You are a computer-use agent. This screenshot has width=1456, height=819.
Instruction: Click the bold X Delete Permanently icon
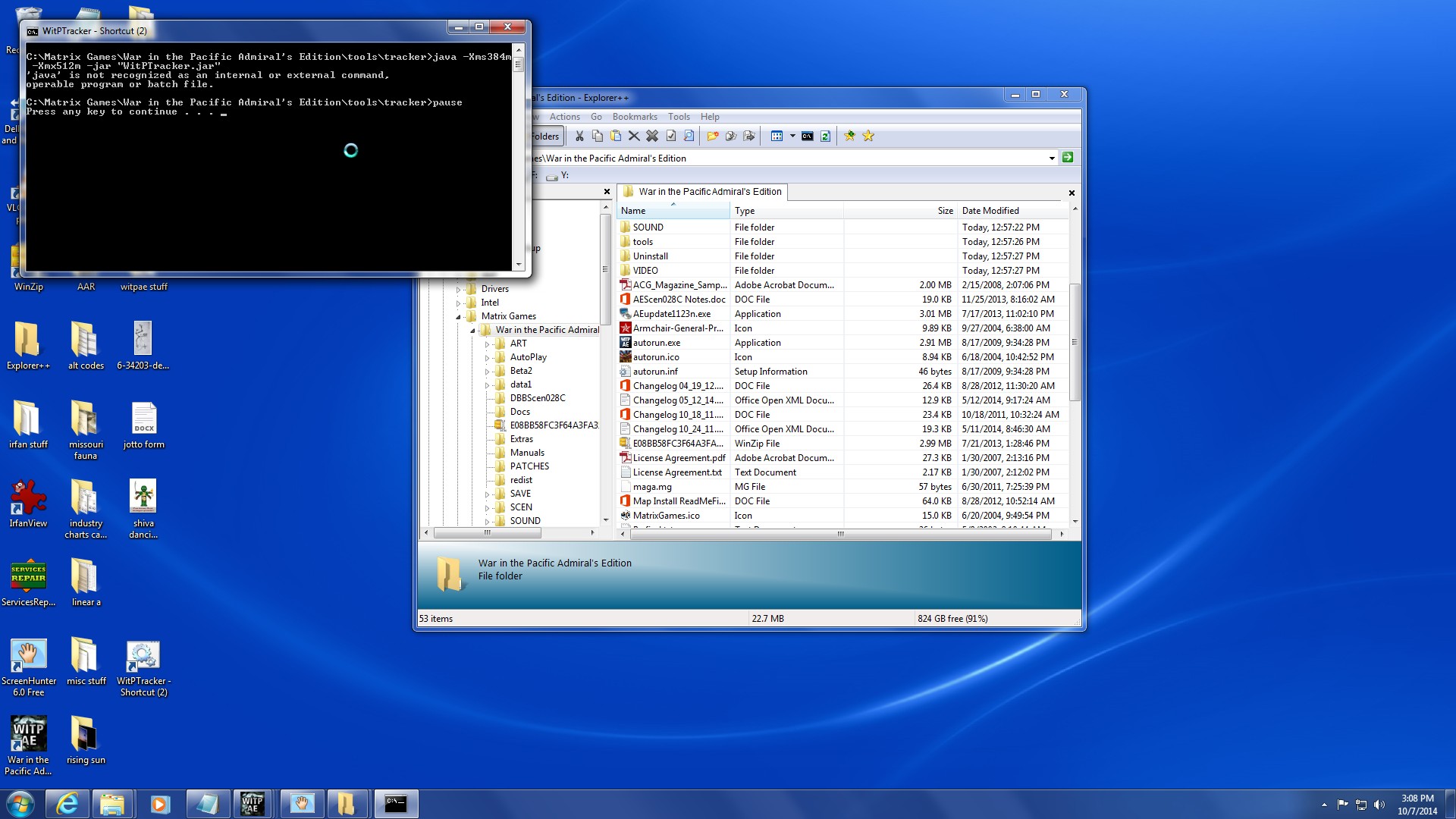click(652, 136)
